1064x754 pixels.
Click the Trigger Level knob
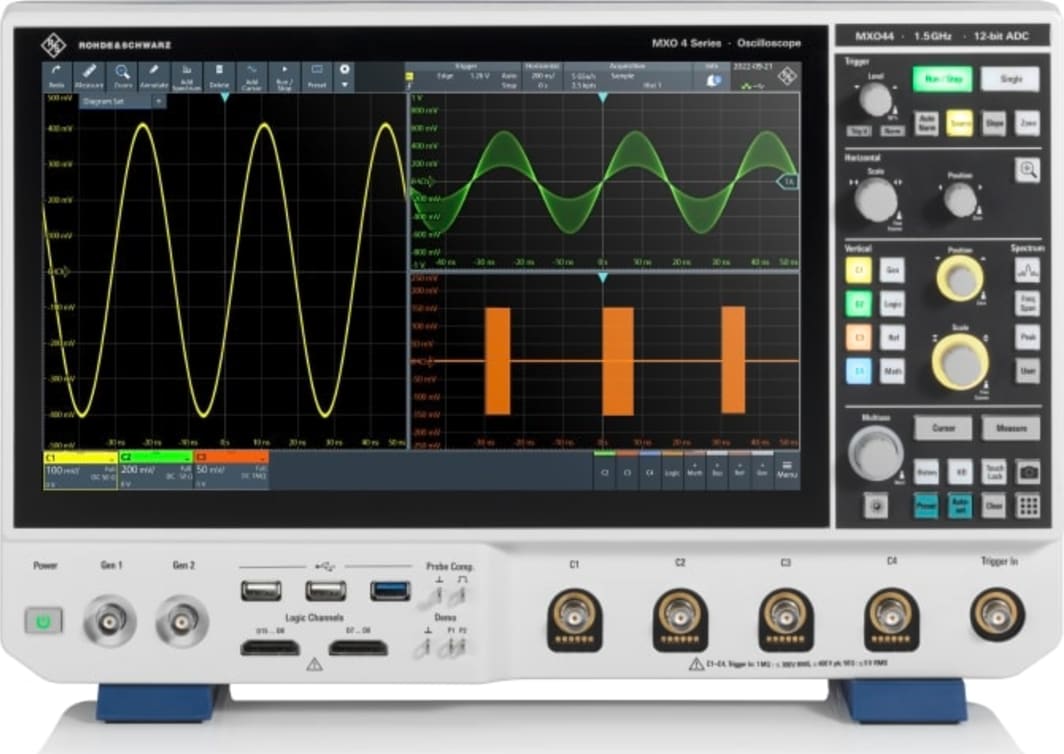tap(875, 100)
